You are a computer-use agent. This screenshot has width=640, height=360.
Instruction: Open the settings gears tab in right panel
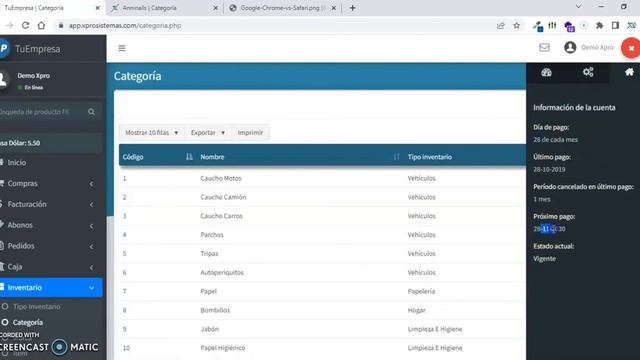click(588, 73)
